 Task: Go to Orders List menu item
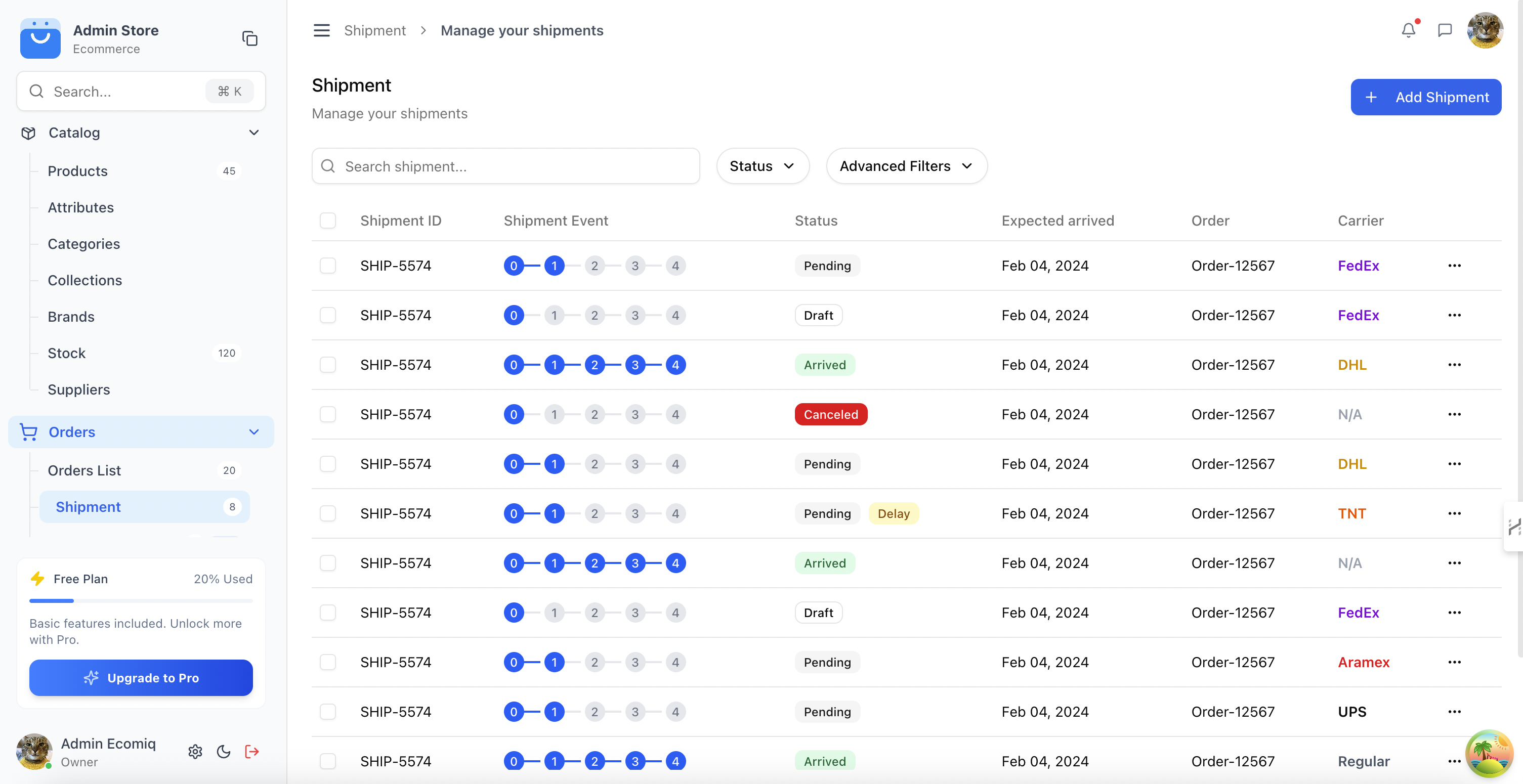pos(84,470)
